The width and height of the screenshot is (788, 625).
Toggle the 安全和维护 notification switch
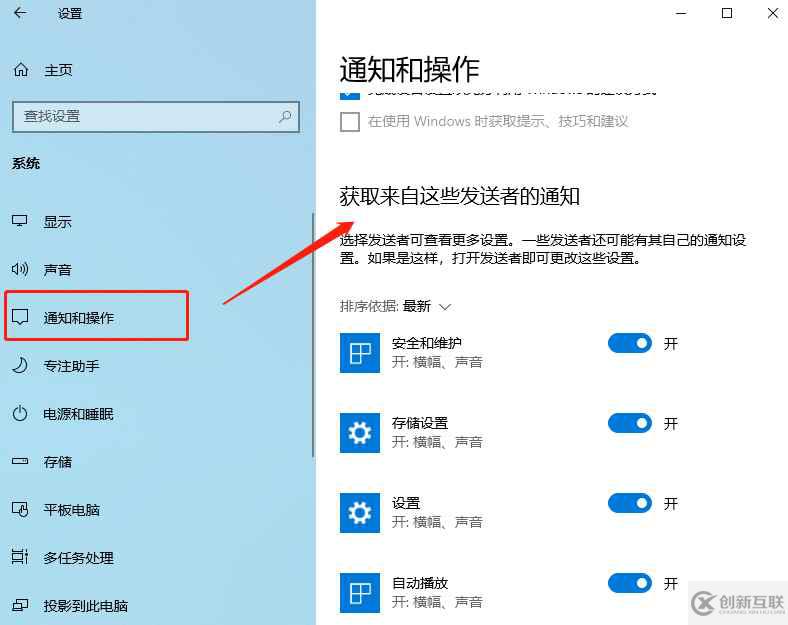point(630,344)
